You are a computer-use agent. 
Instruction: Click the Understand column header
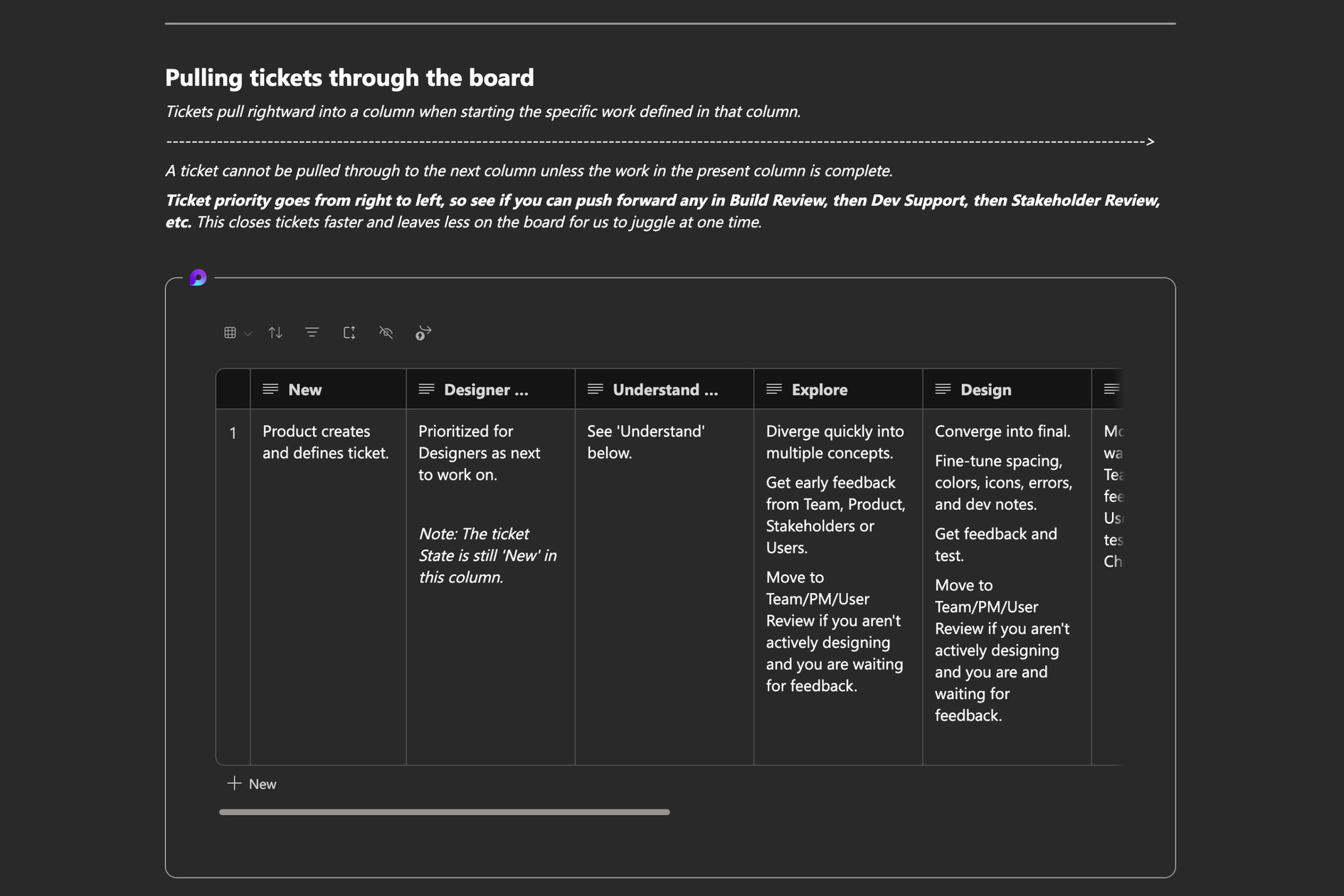[665, 390]
